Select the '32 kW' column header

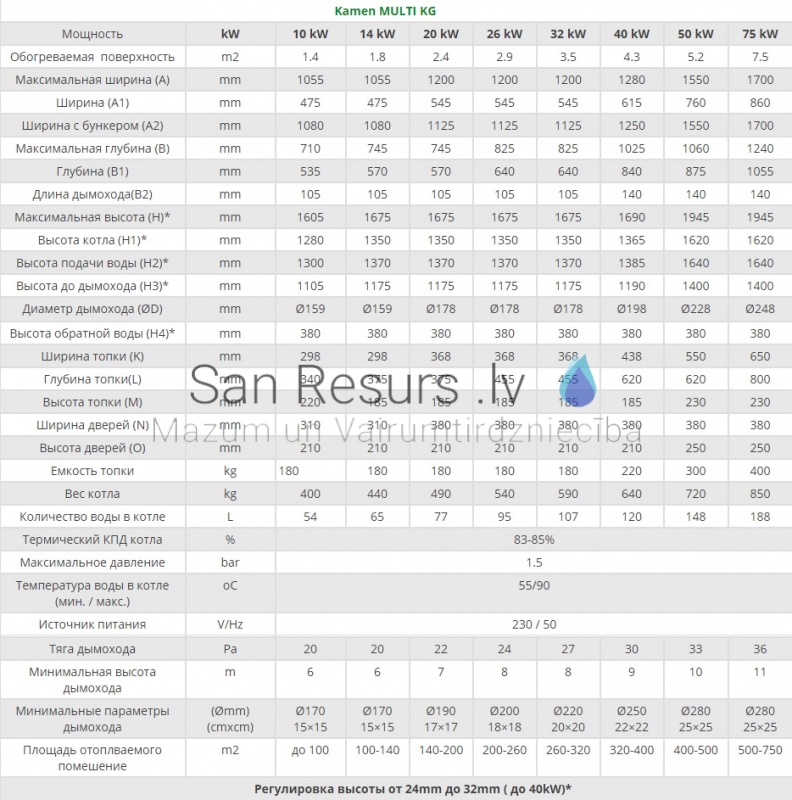coord(568,34)
